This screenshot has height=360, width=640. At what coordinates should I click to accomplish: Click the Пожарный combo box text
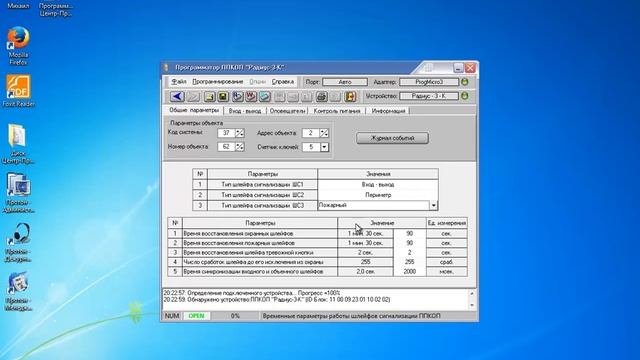click(374, 205)
